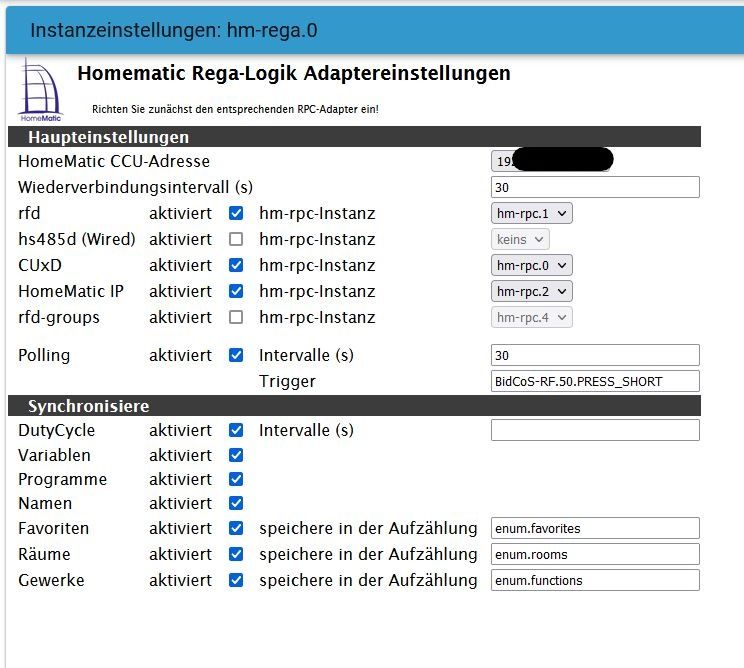Viewport: 744px width, 668px height.
Task: Toggle the Namen checkbox
Action: pyautogui.click(x=236, y=503)
